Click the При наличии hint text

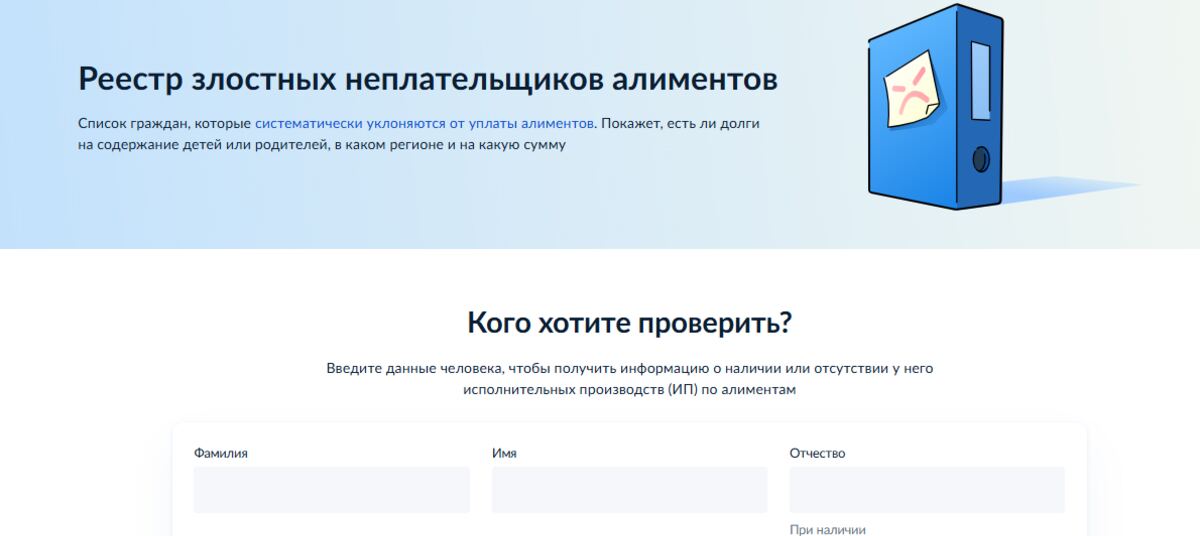tap(827, 530)
